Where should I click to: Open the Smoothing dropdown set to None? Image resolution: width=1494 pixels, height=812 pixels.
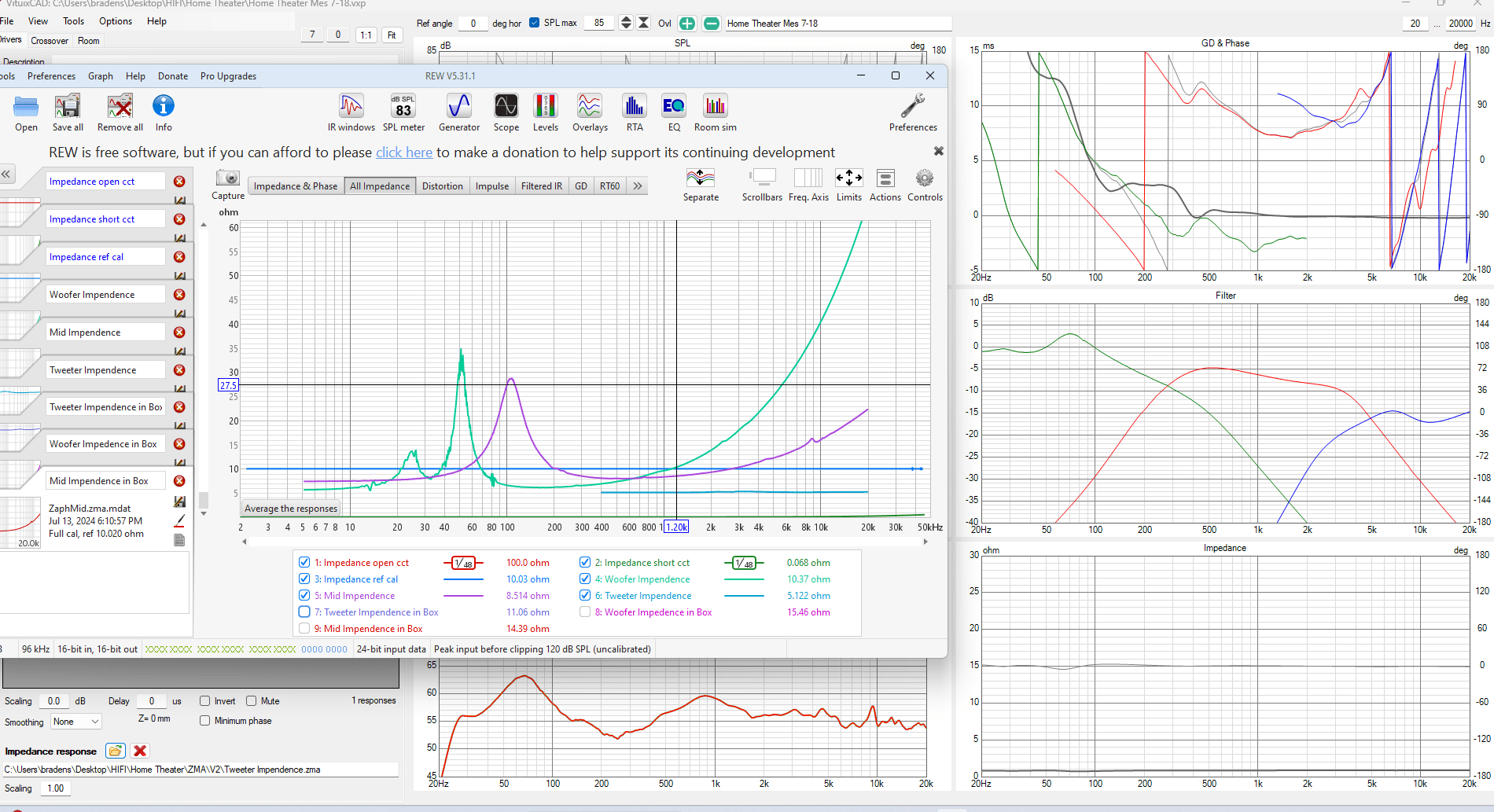click(x=76, y=722)
